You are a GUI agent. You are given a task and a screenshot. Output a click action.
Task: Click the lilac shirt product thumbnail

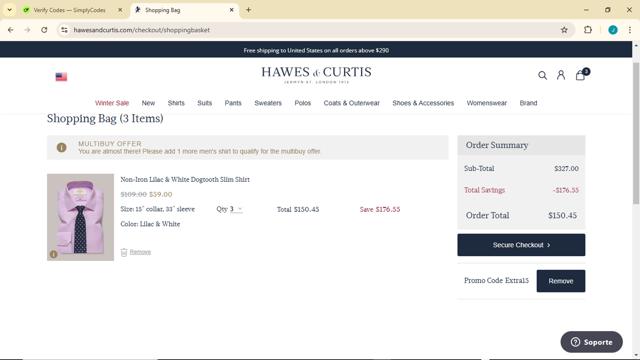click(80, 217)
